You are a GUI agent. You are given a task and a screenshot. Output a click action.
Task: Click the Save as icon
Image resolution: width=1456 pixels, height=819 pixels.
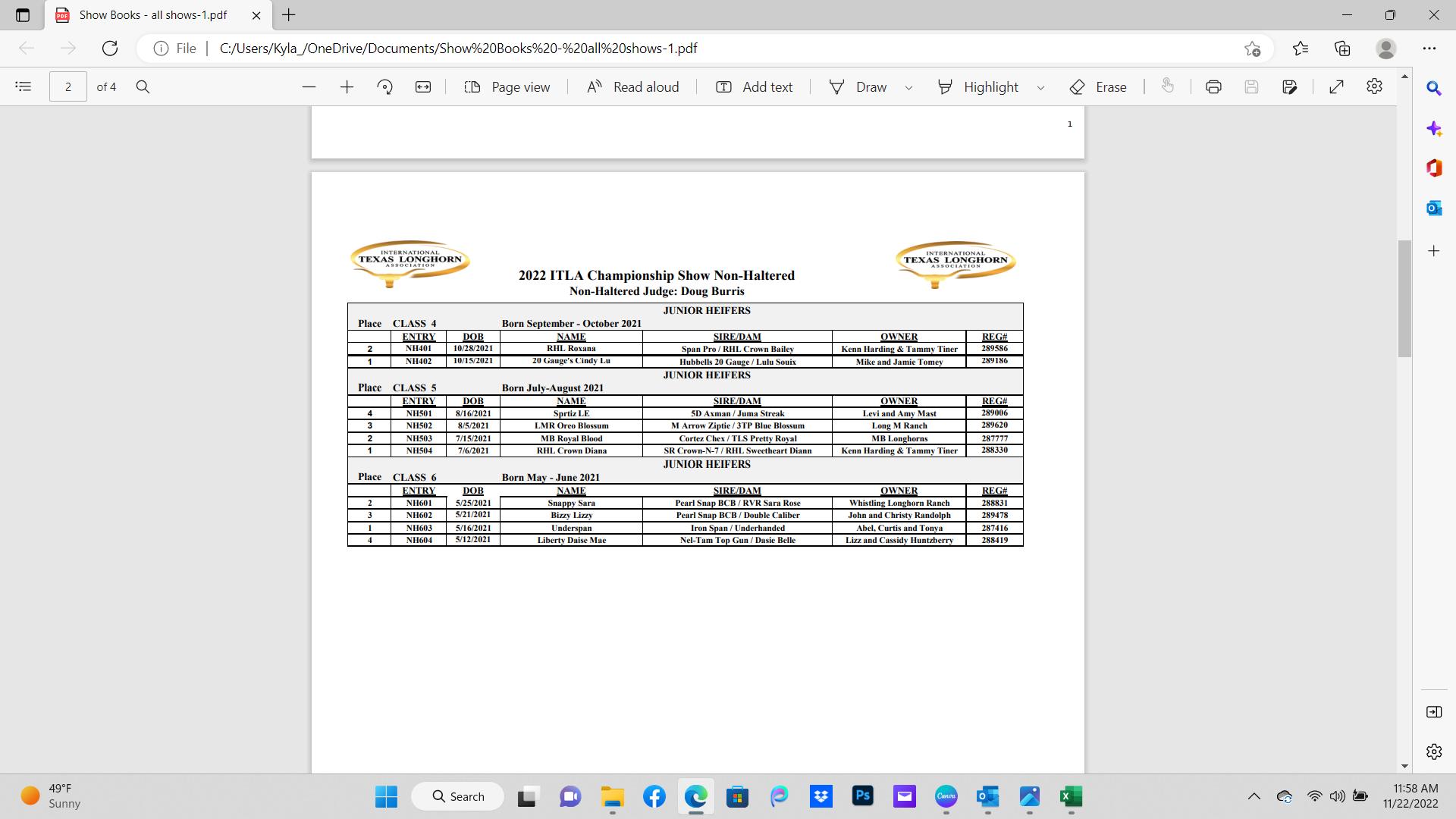(x=1289, y=87)
